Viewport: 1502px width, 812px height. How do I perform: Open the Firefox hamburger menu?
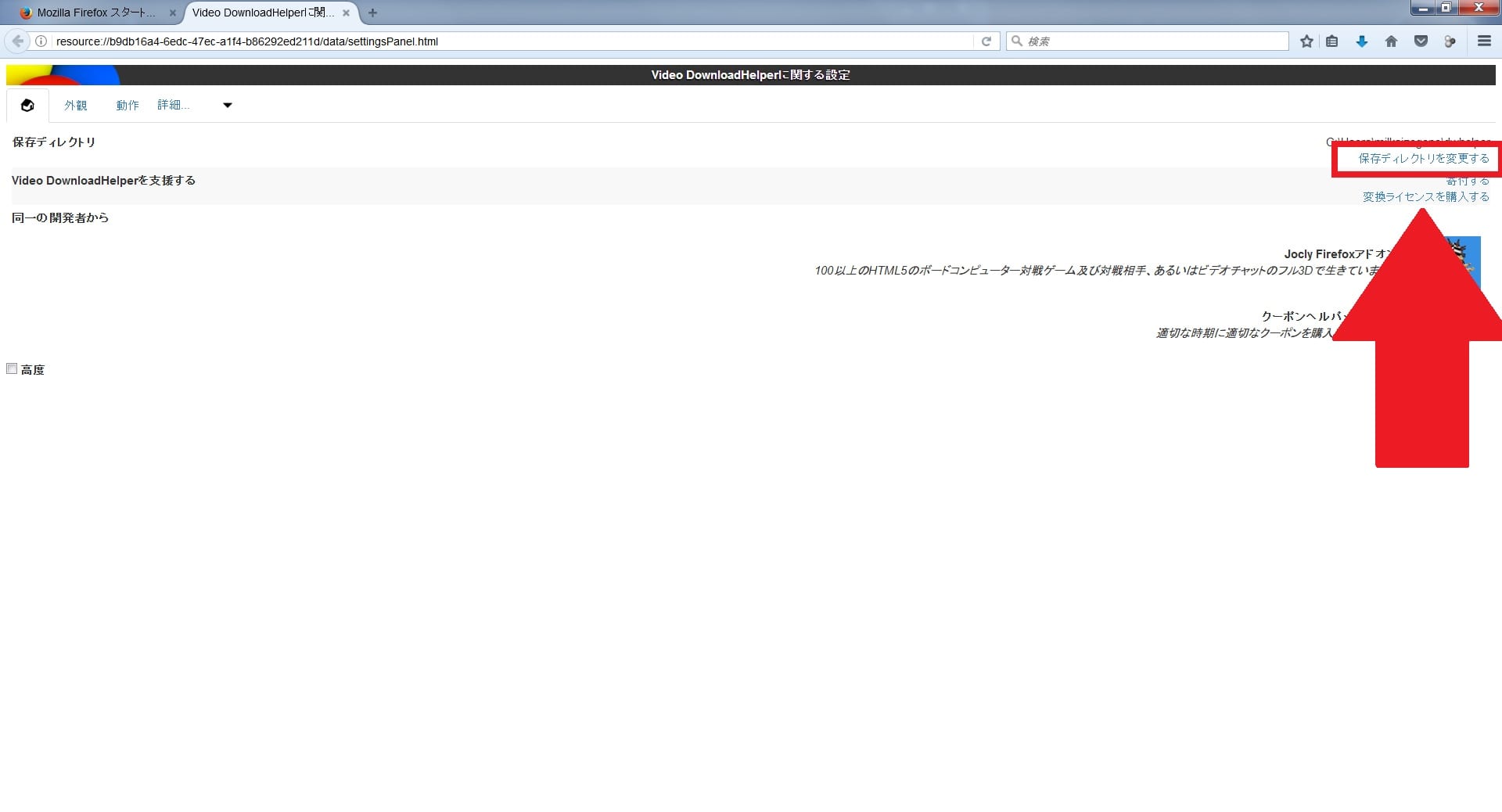[x=1483, y=41]
